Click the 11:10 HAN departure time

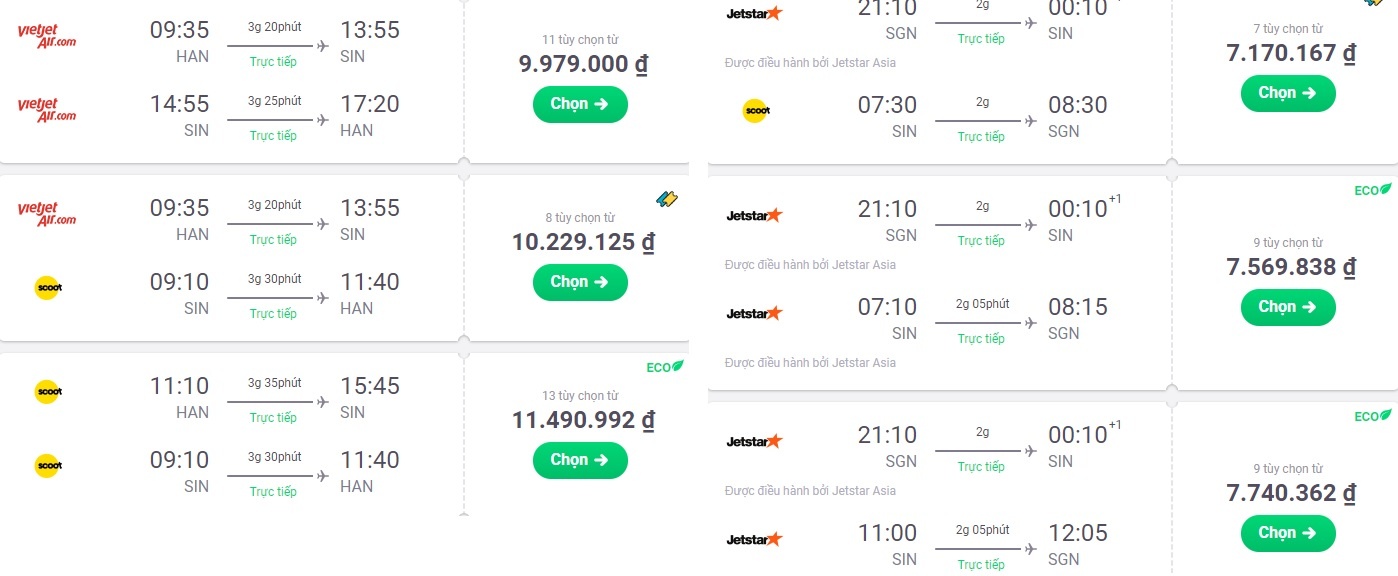(x=180, y=386)
